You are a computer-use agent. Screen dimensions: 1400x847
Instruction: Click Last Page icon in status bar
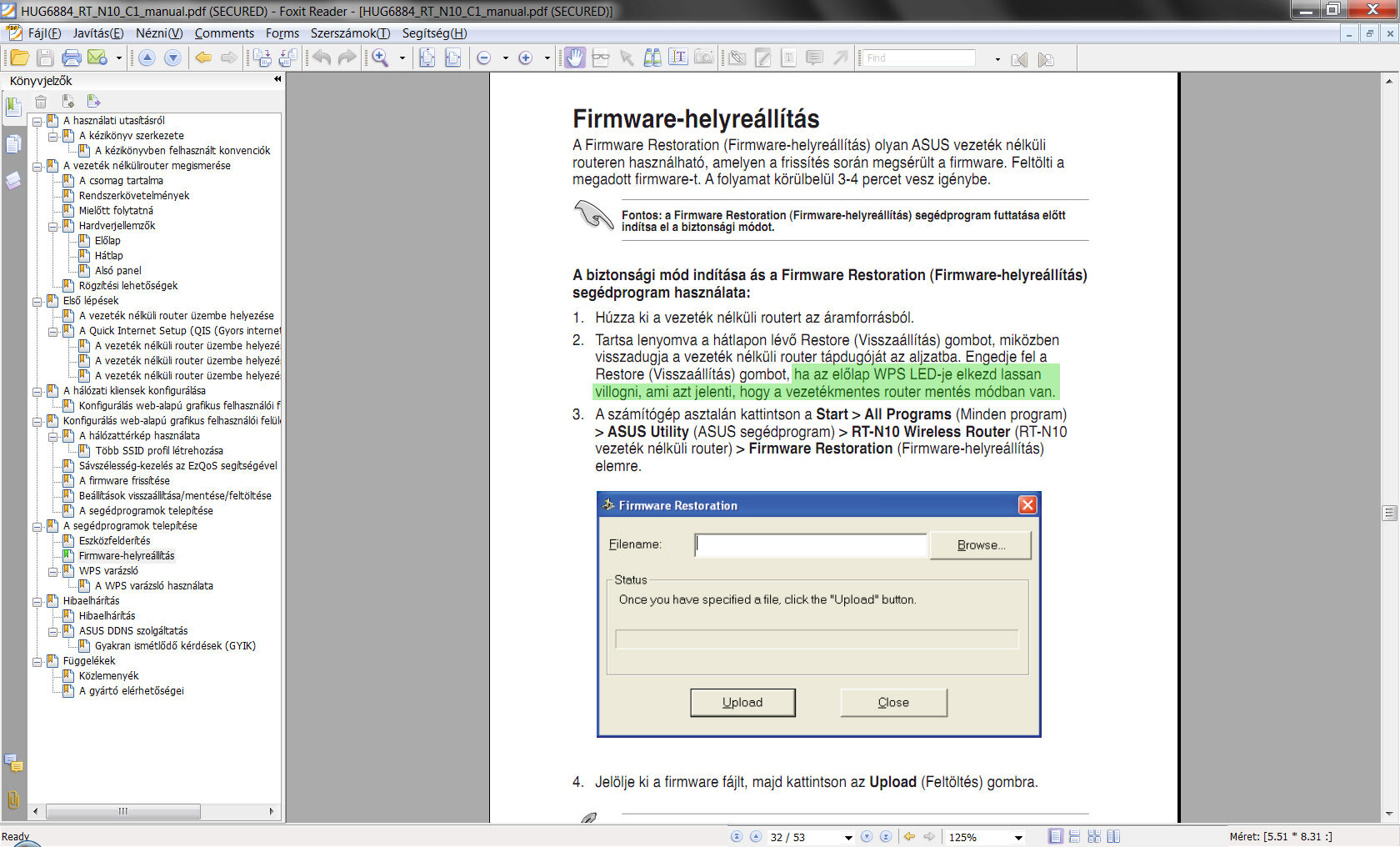pos(886,837)
